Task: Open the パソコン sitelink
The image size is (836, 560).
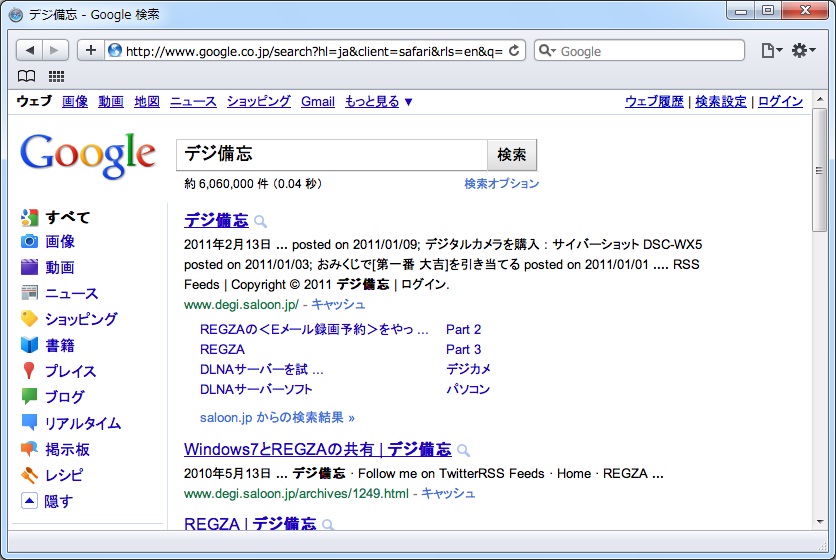Action: coord(468,389)
